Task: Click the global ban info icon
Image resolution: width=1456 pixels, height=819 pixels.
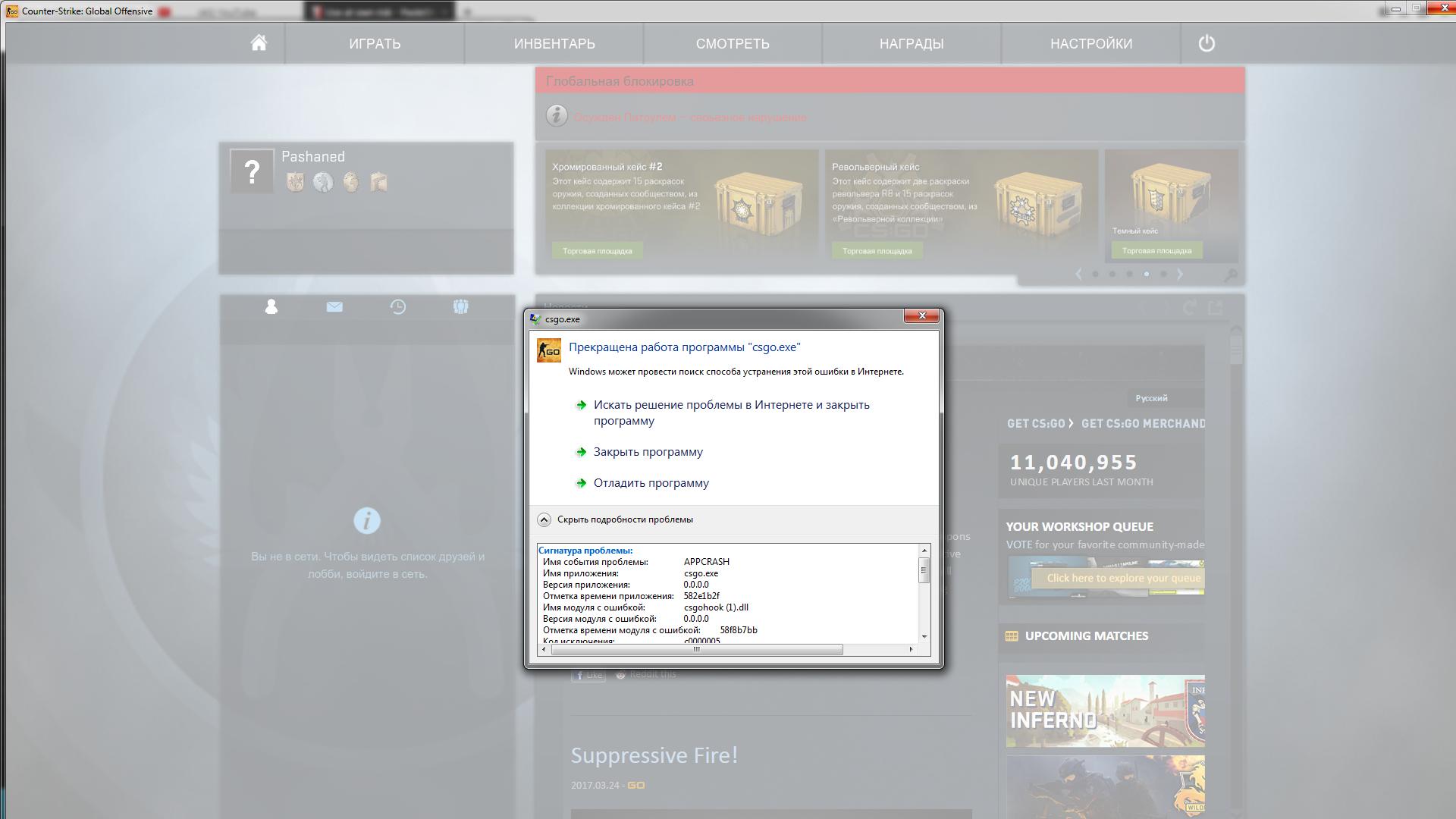Action: pos(557,116)
